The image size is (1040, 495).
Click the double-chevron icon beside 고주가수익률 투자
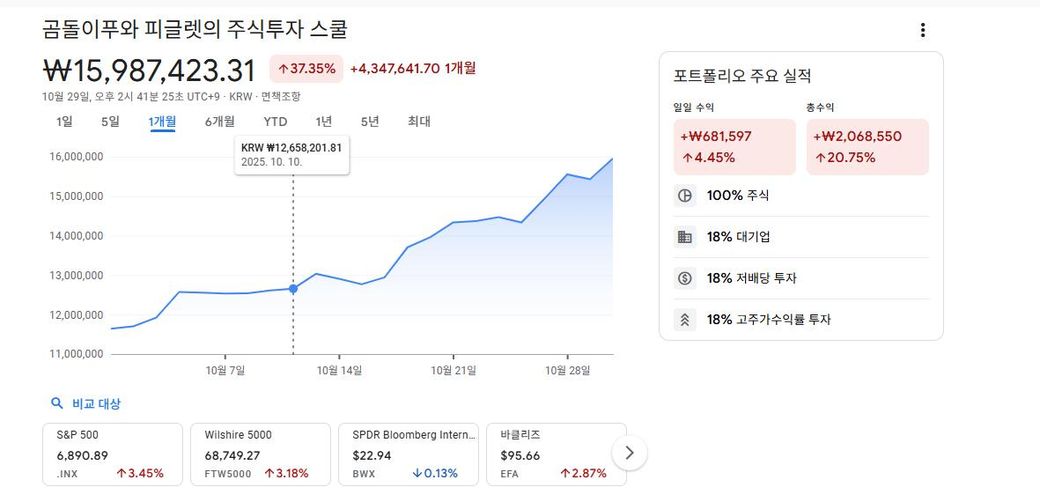685,320
